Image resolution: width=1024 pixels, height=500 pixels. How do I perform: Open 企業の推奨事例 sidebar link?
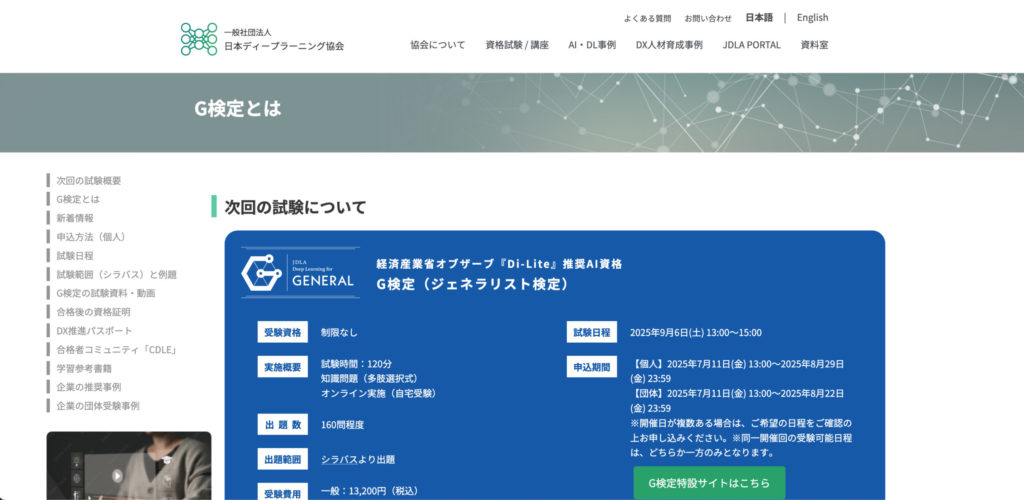(88, 387)
